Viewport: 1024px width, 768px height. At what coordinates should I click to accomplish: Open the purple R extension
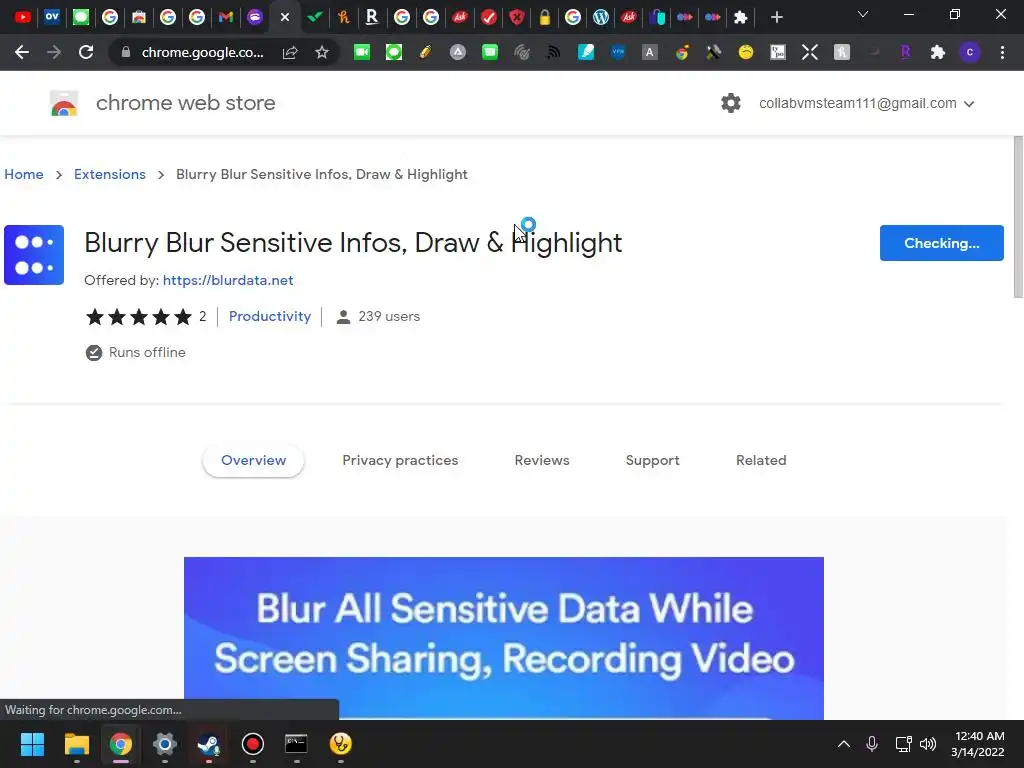pyautogui.click(x=905, y=52)
